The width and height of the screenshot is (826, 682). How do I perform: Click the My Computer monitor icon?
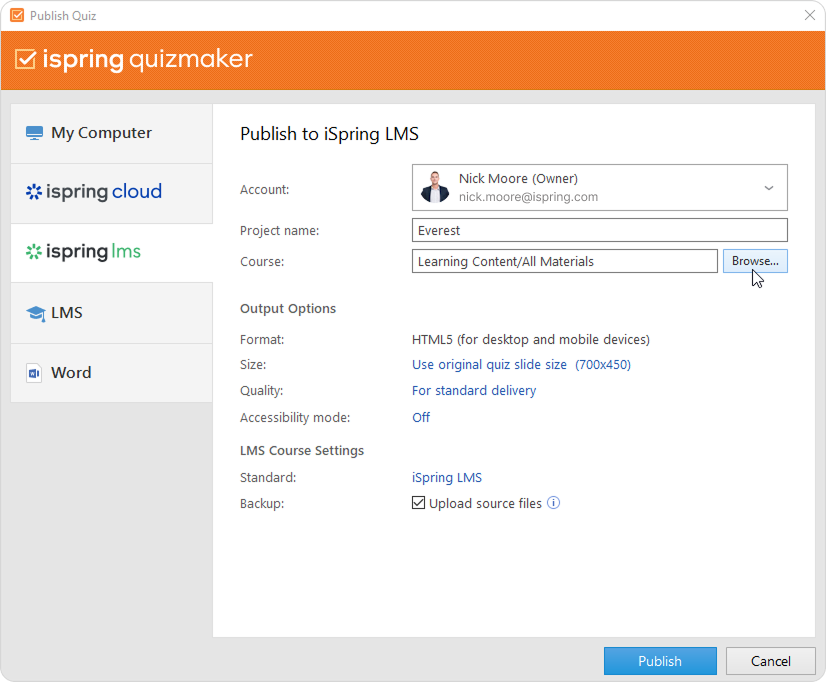35,133
